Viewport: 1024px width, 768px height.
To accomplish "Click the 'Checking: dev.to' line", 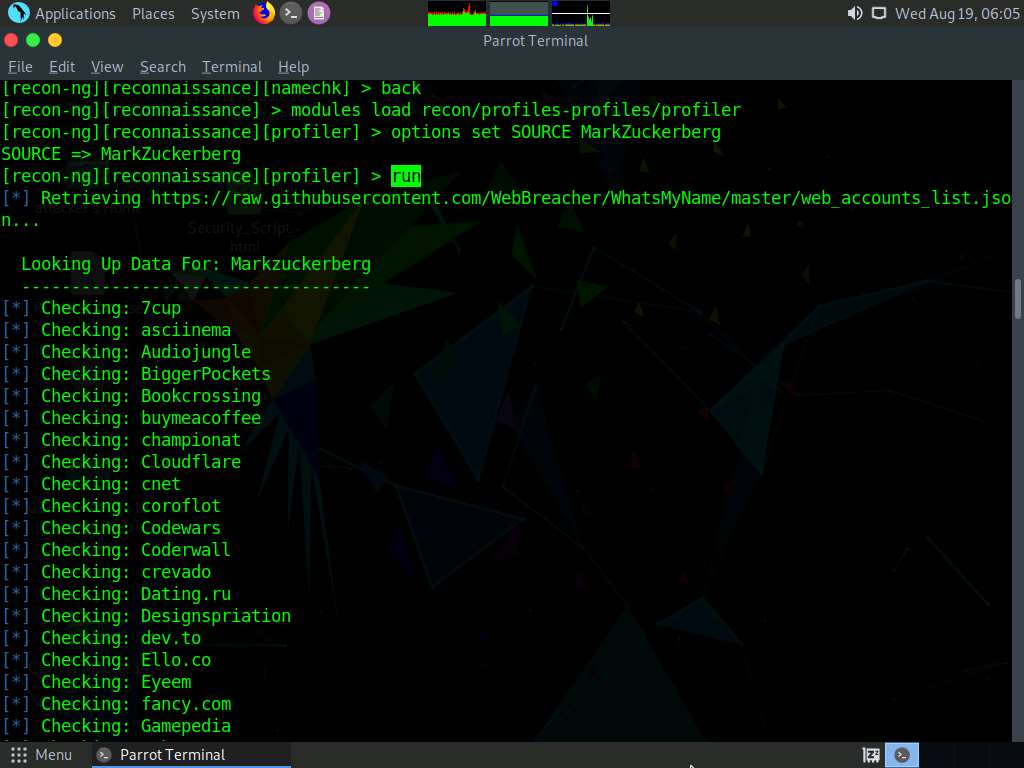I will click(101, 638).
